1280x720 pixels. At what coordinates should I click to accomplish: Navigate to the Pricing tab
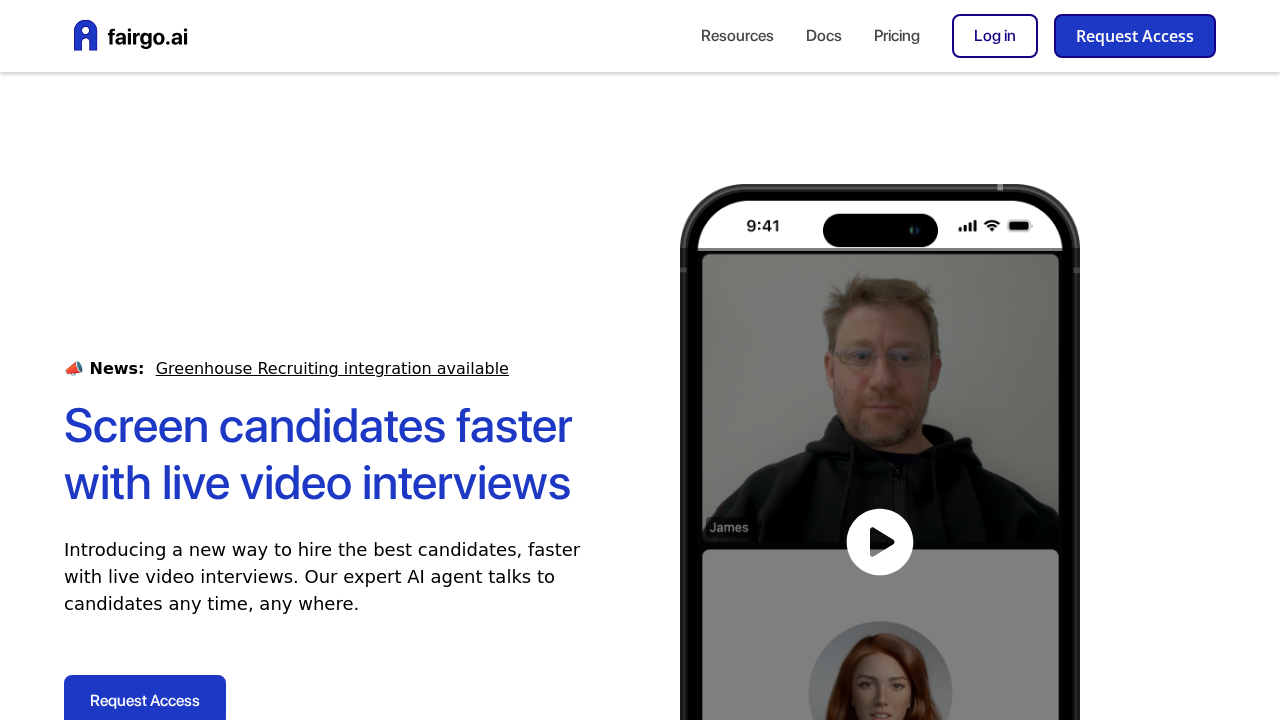pyautogui.click(x=896, y=35)
